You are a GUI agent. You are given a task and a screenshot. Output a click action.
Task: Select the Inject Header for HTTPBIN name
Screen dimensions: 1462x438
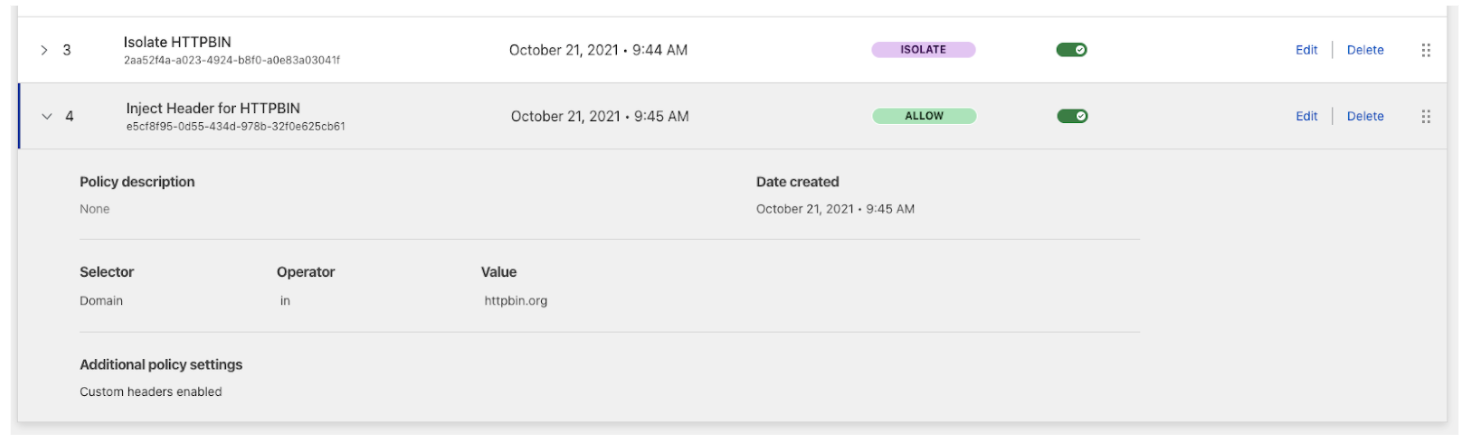coord(212,108)
